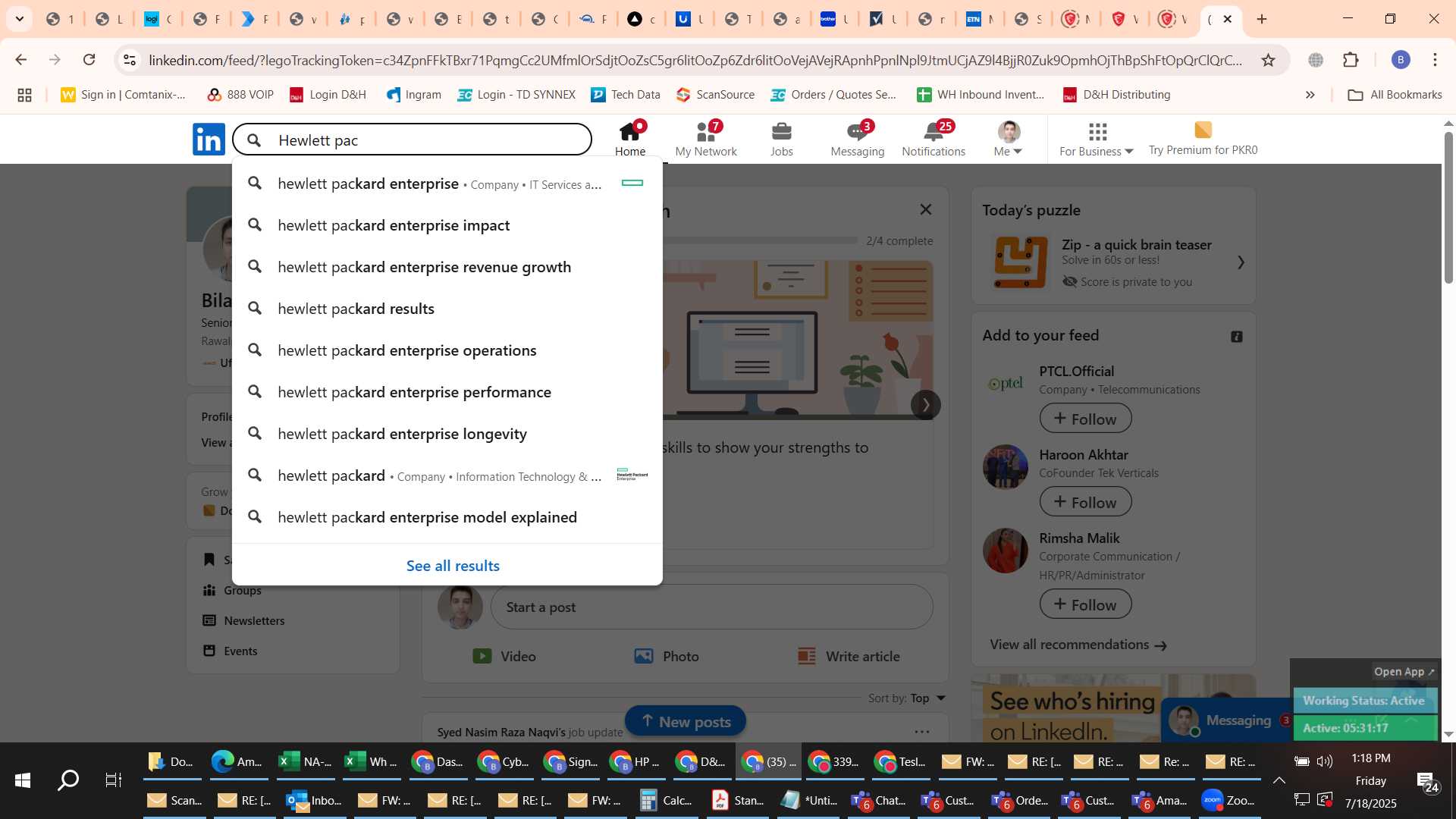Open Newsletters in the left sidebar
This screenshot has height=819, width=1456.
click(x=243, y=620)
